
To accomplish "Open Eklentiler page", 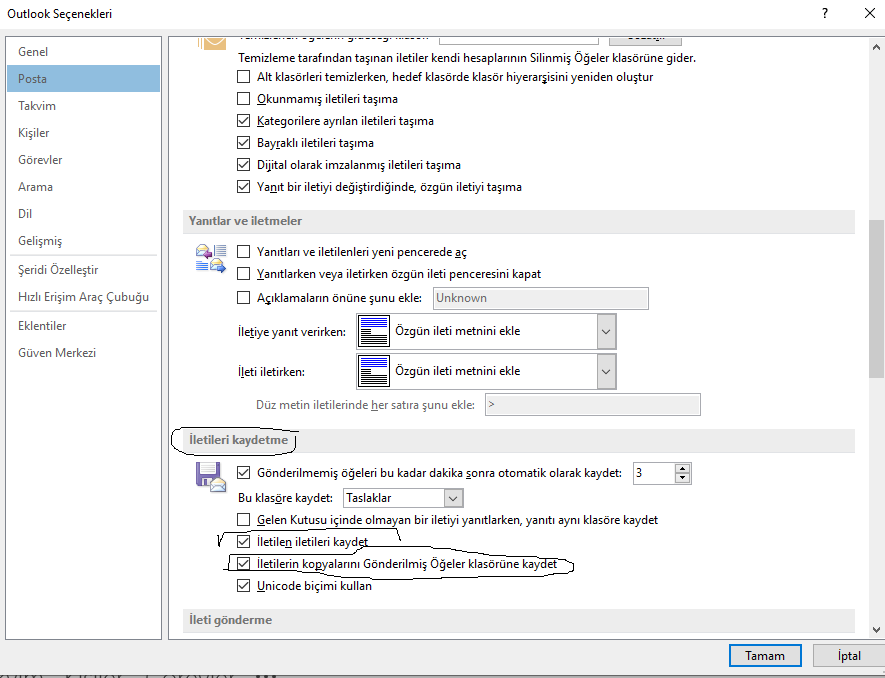I will coord(84,326).
